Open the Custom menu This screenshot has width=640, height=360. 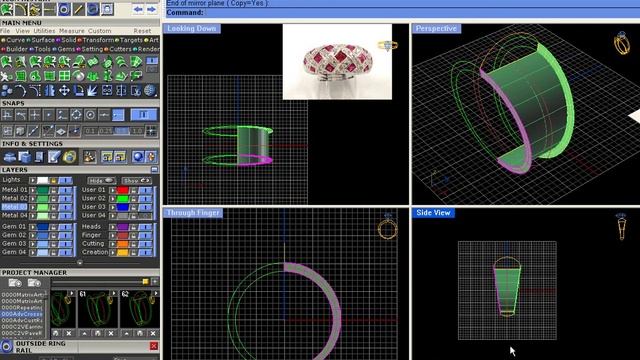point(100,31)
